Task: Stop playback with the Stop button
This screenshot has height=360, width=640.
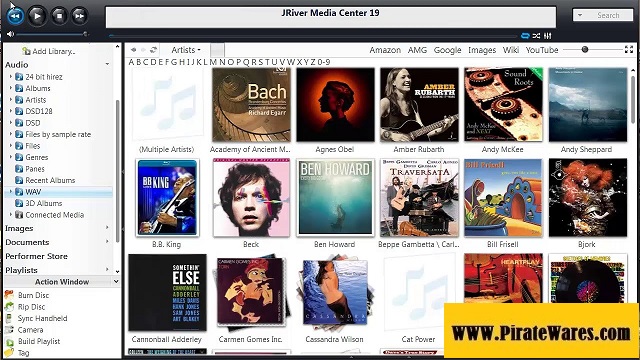Action: 59,16
